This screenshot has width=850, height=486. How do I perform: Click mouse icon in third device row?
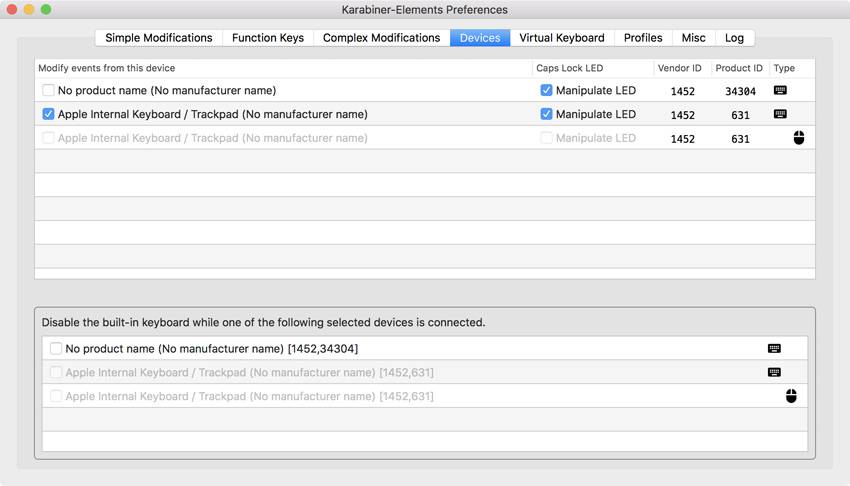pyautogui.click(x=799, y=138)
